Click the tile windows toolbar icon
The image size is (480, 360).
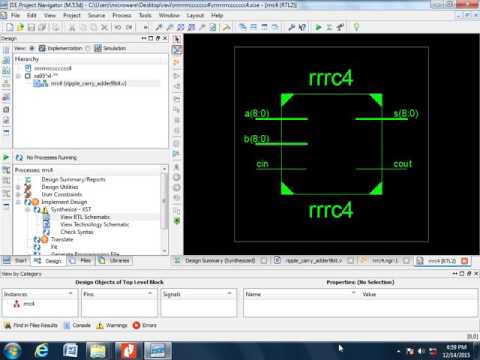tap(253, 27)
